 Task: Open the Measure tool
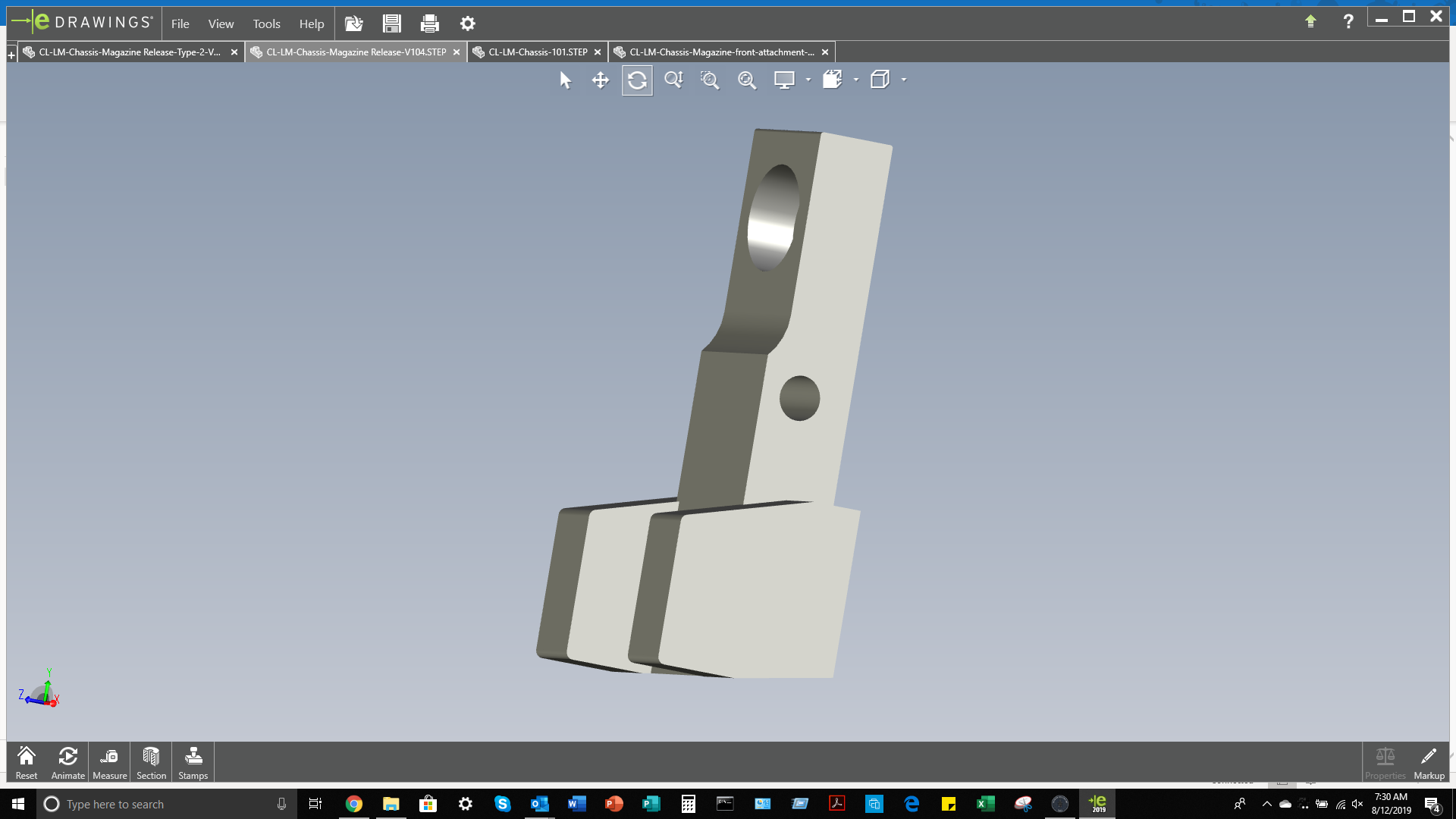(110, 762)
